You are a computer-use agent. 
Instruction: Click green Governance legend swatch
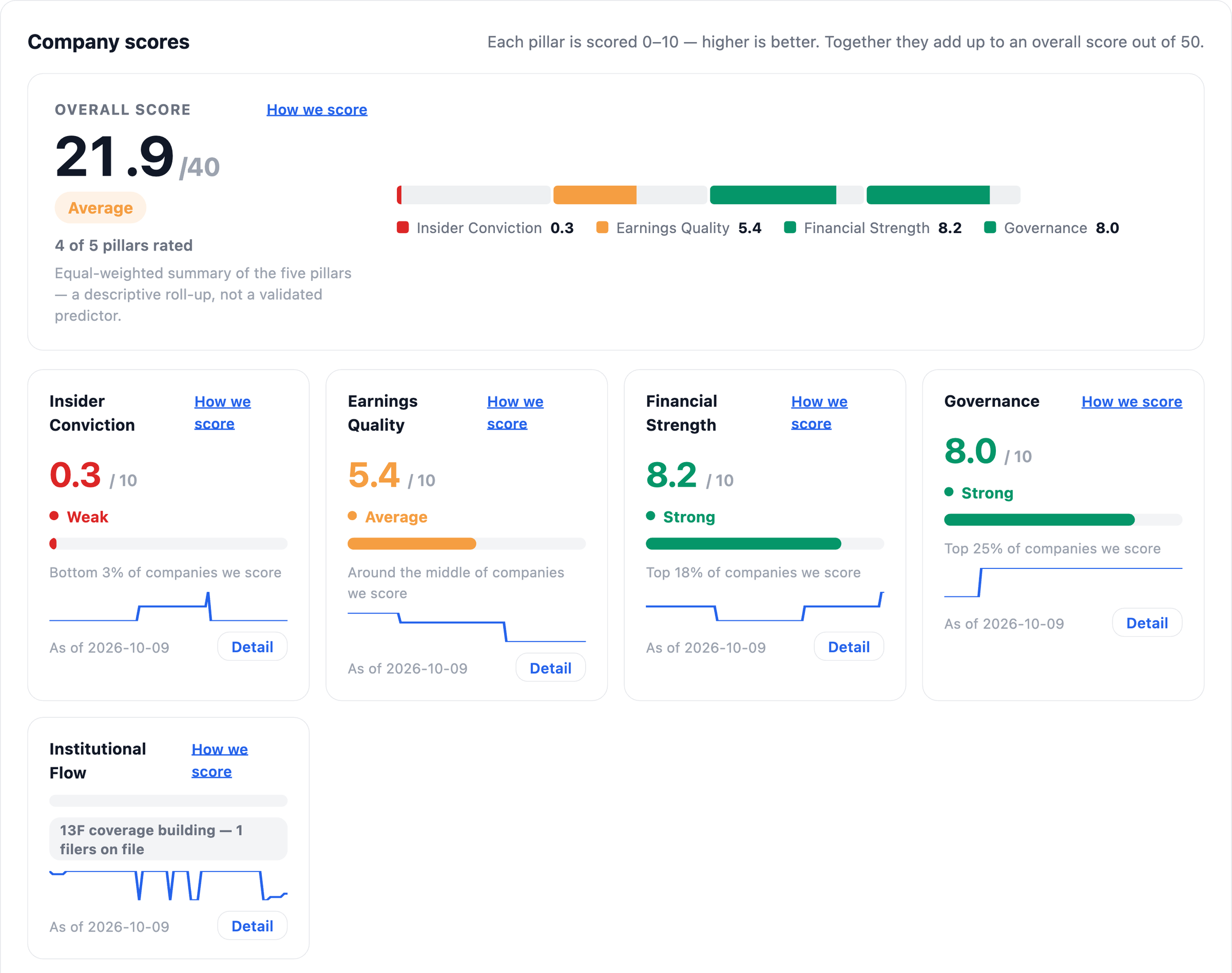click(990, 227)
